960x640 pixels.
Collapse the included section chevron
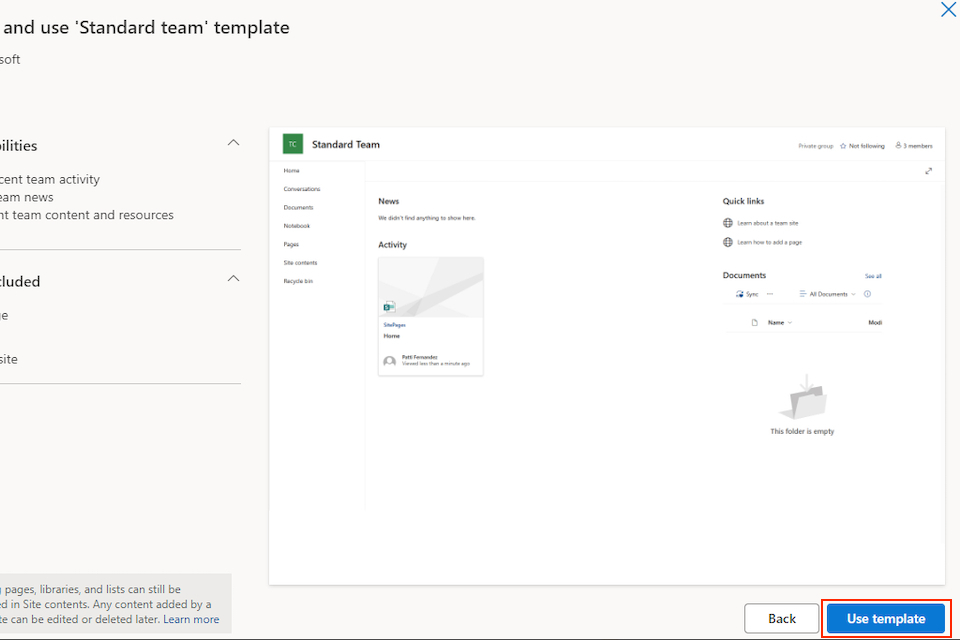tap(233, 279)
